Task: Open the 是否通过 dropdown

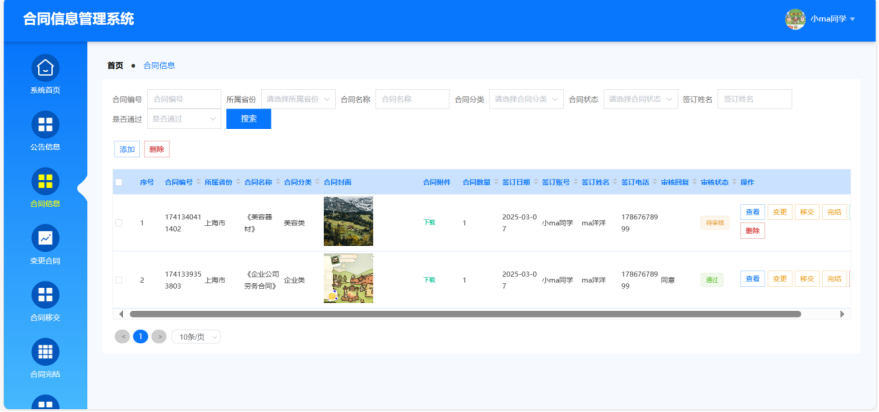Action: tap(184, 119)
